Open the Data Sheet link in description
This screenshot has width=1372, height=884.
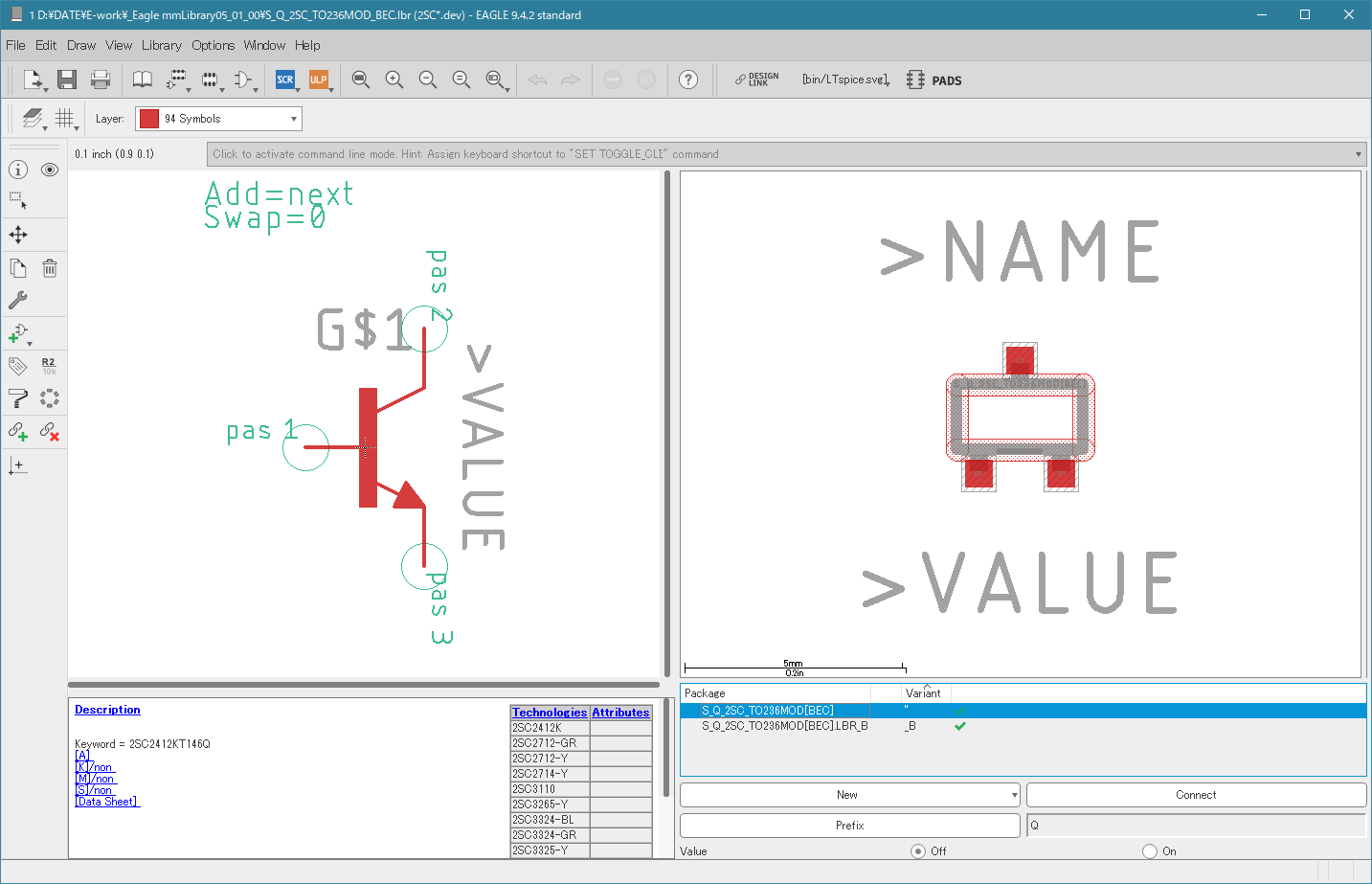(107, 802)
